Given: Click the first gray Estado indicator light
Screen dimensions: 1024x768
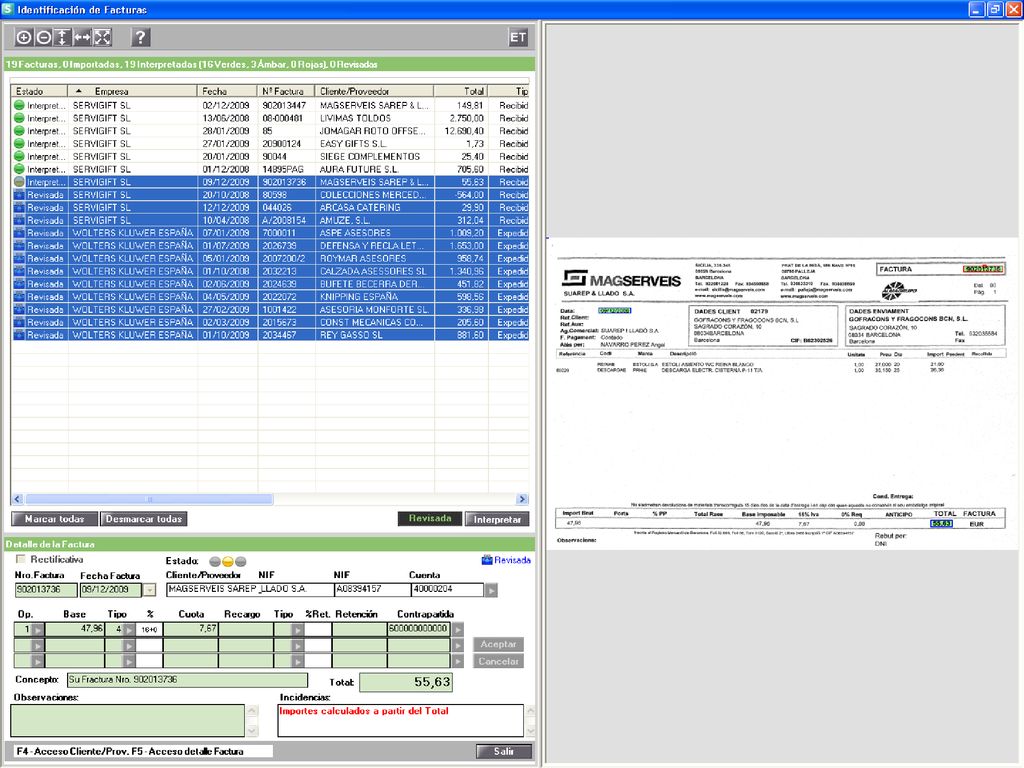Looking at the screenshot, I should 215,562.
